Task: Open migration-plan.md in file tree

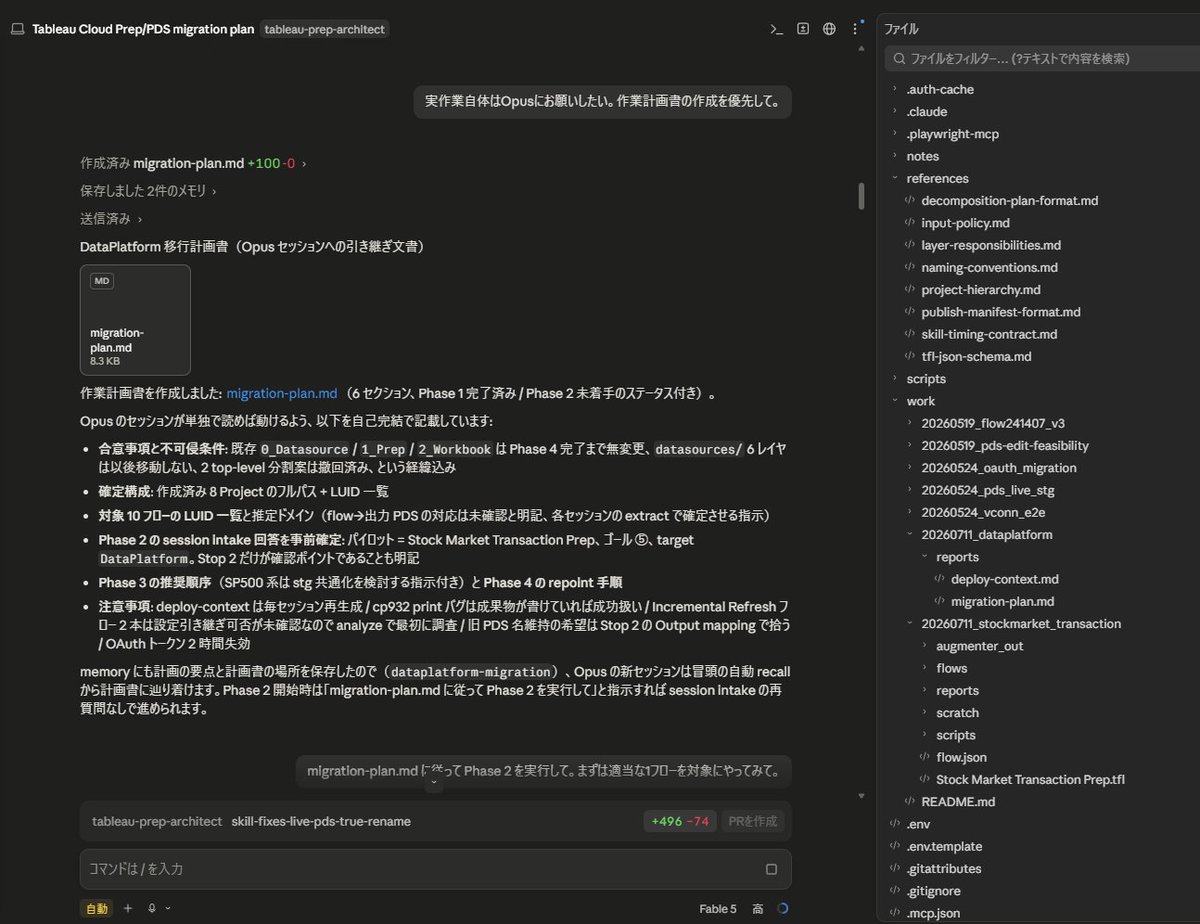Action: [x=1003, y=601]
